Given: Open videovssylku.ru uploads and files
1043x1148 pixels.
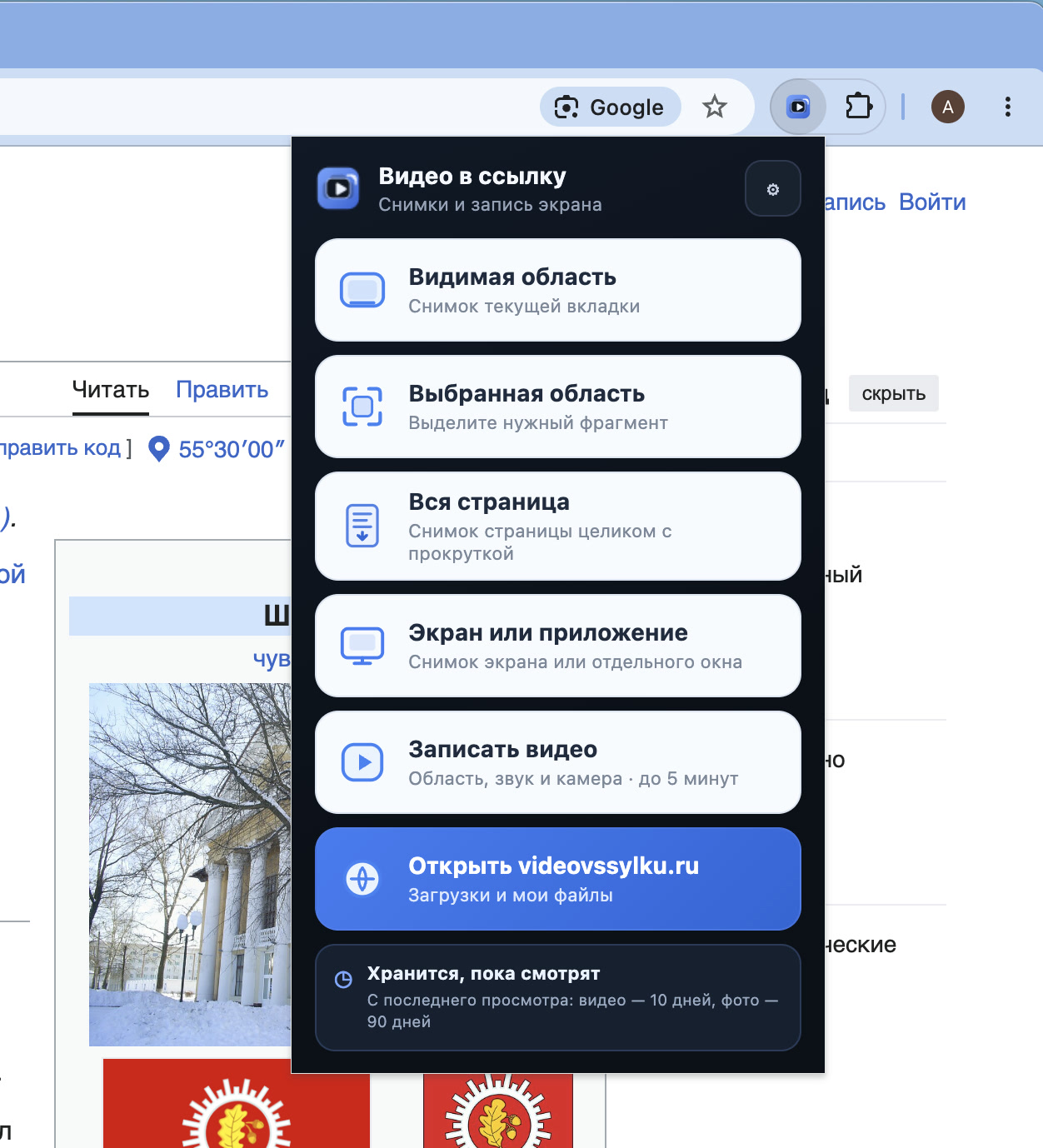Looking at the screenshot, I should pos(557,879).
